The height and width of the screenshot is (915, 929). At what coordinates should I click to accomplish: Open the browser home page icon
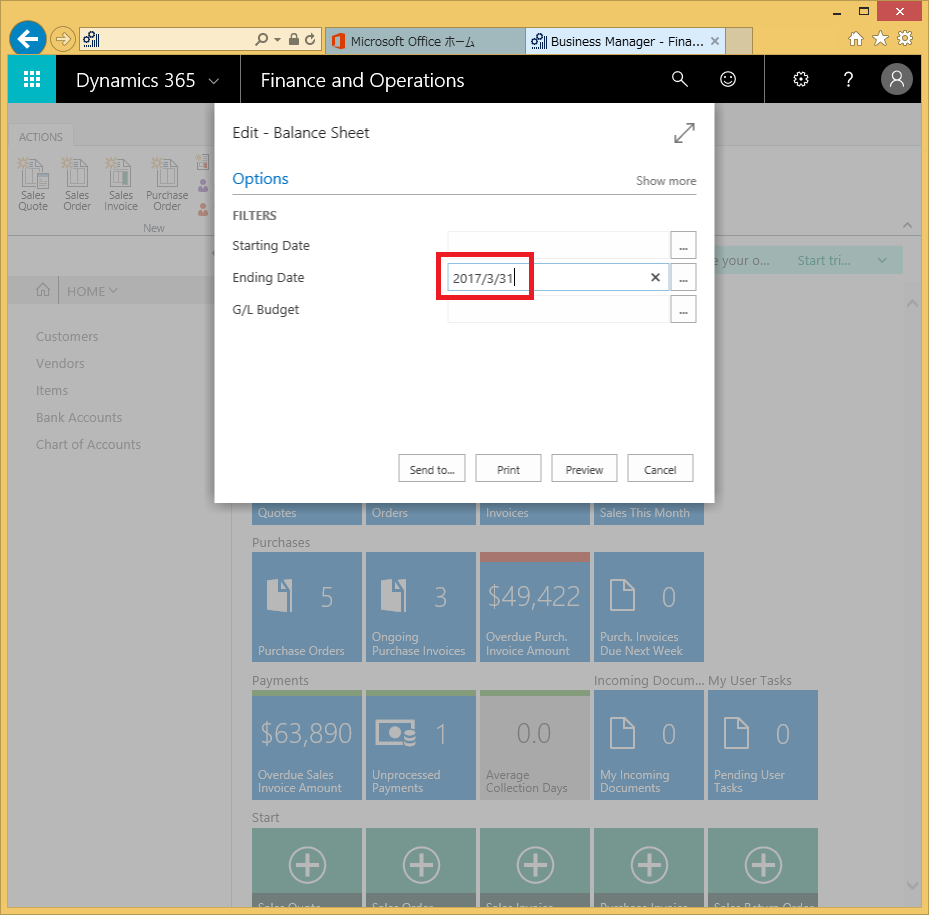point(856,39)
